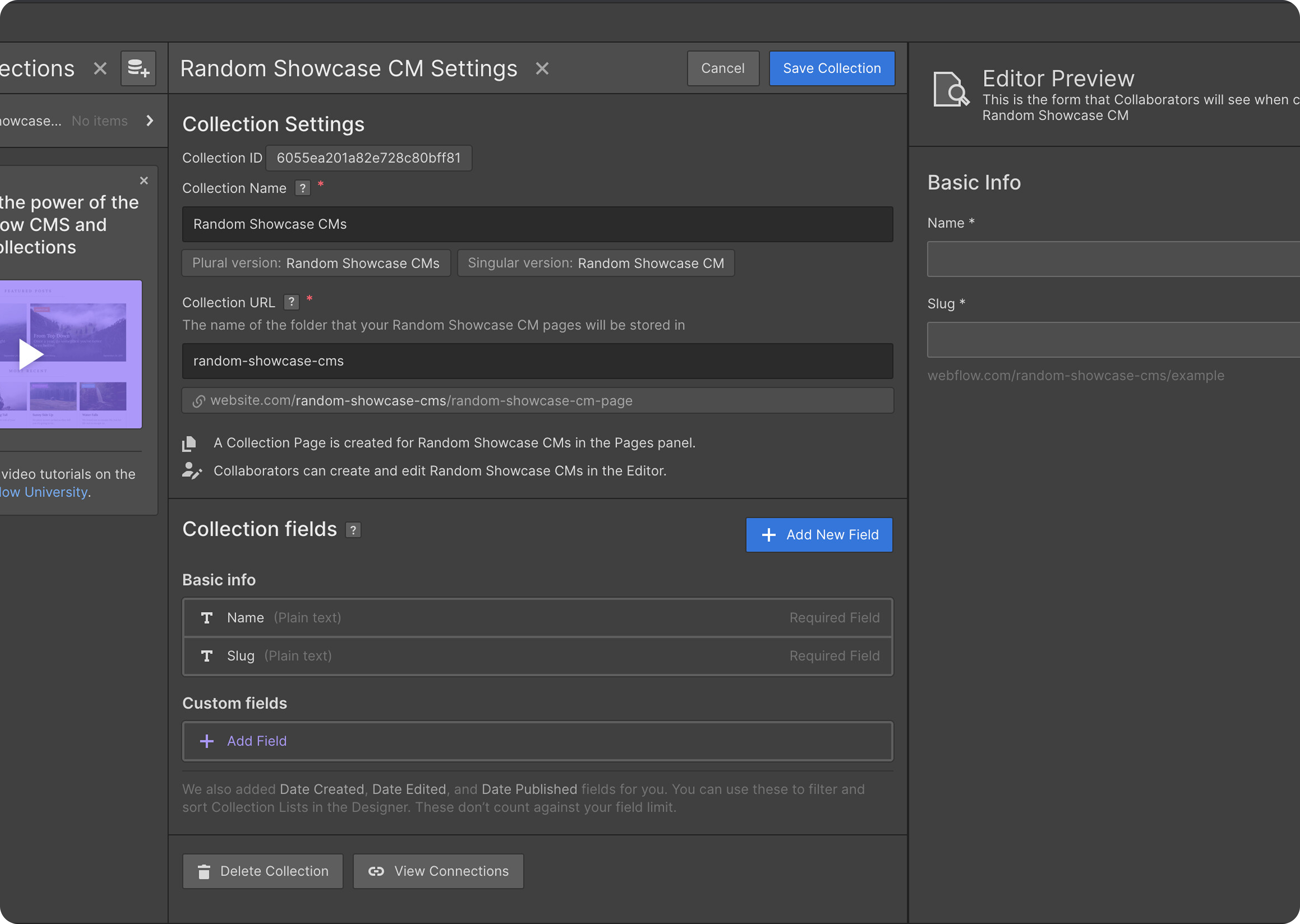
Task: Click the Editor Preview document search icon
Action: [x=951, y=89]
